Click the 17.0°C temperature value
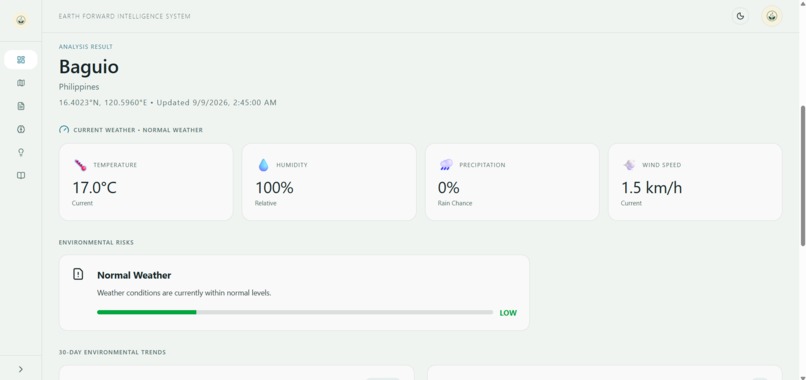The height and width of the screenshot is (380, 806). tap(95, 188)
